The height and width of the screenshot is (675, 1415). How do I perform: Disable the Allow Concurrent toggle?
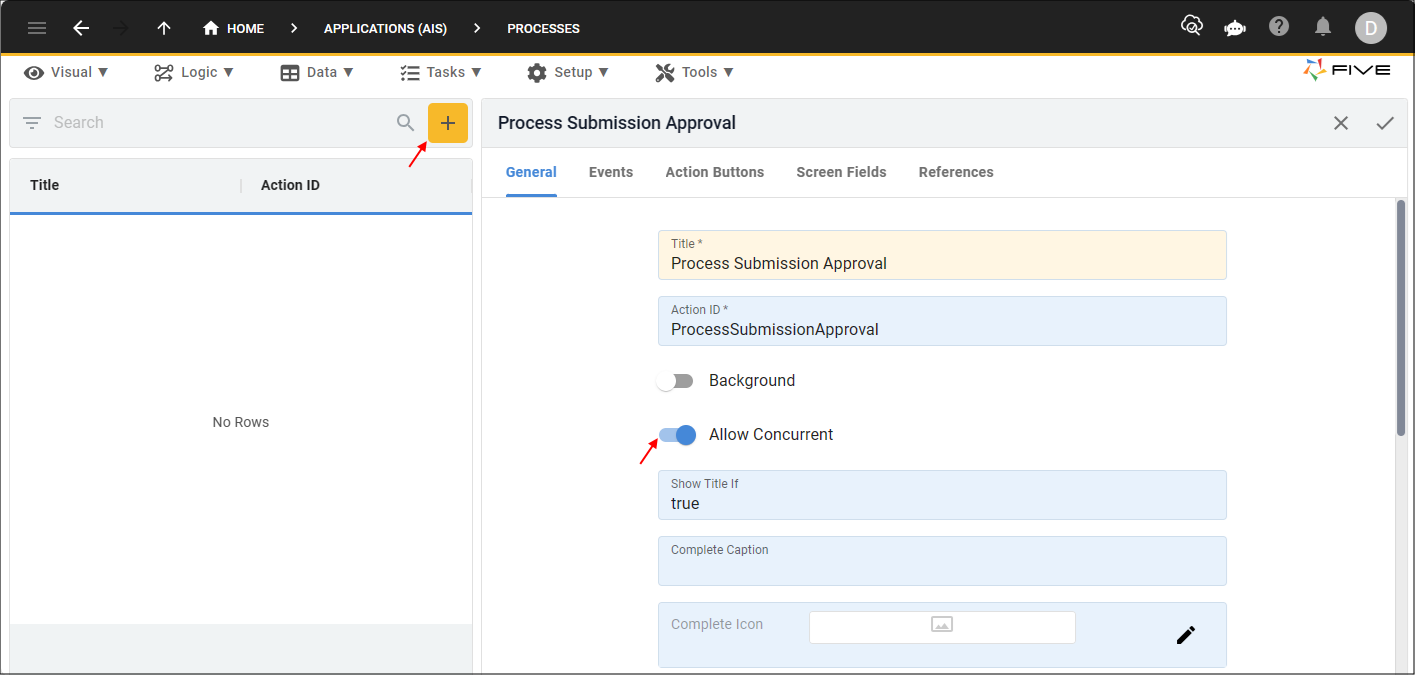(x=676, y=434)
